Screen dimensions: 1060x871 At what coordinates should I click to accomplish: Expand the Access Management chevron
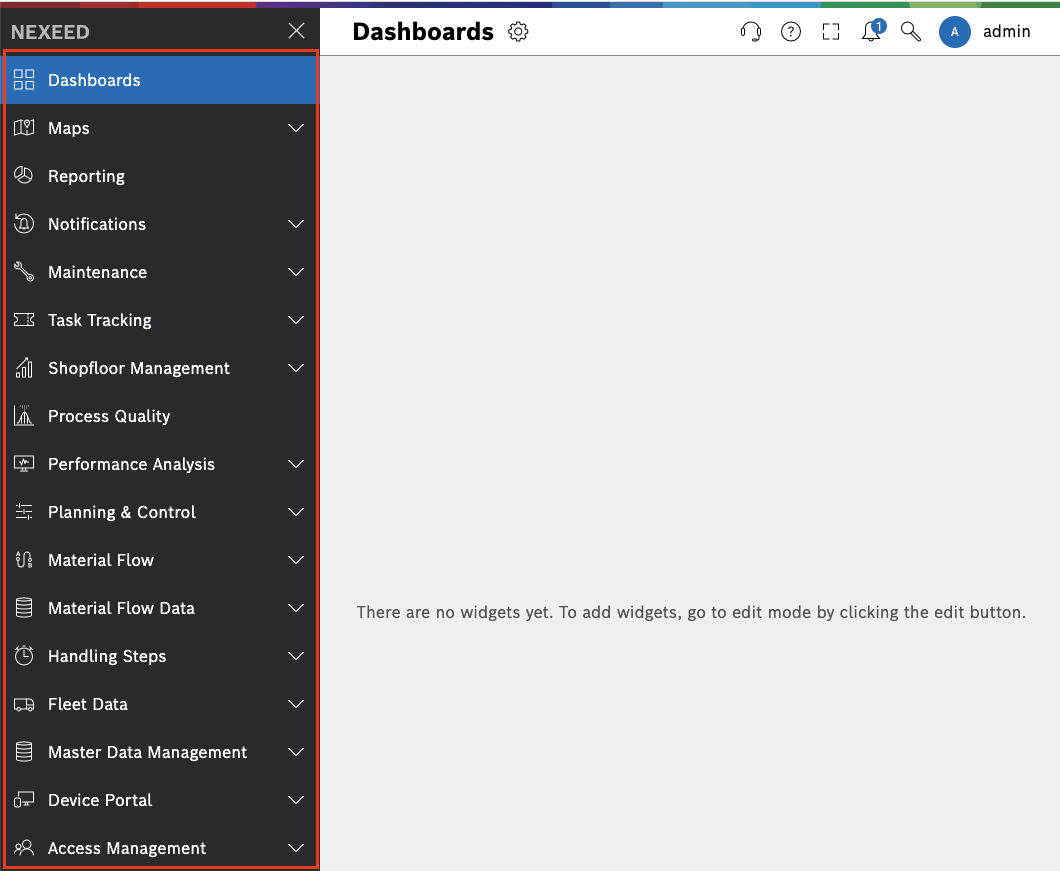pos(296,848)
